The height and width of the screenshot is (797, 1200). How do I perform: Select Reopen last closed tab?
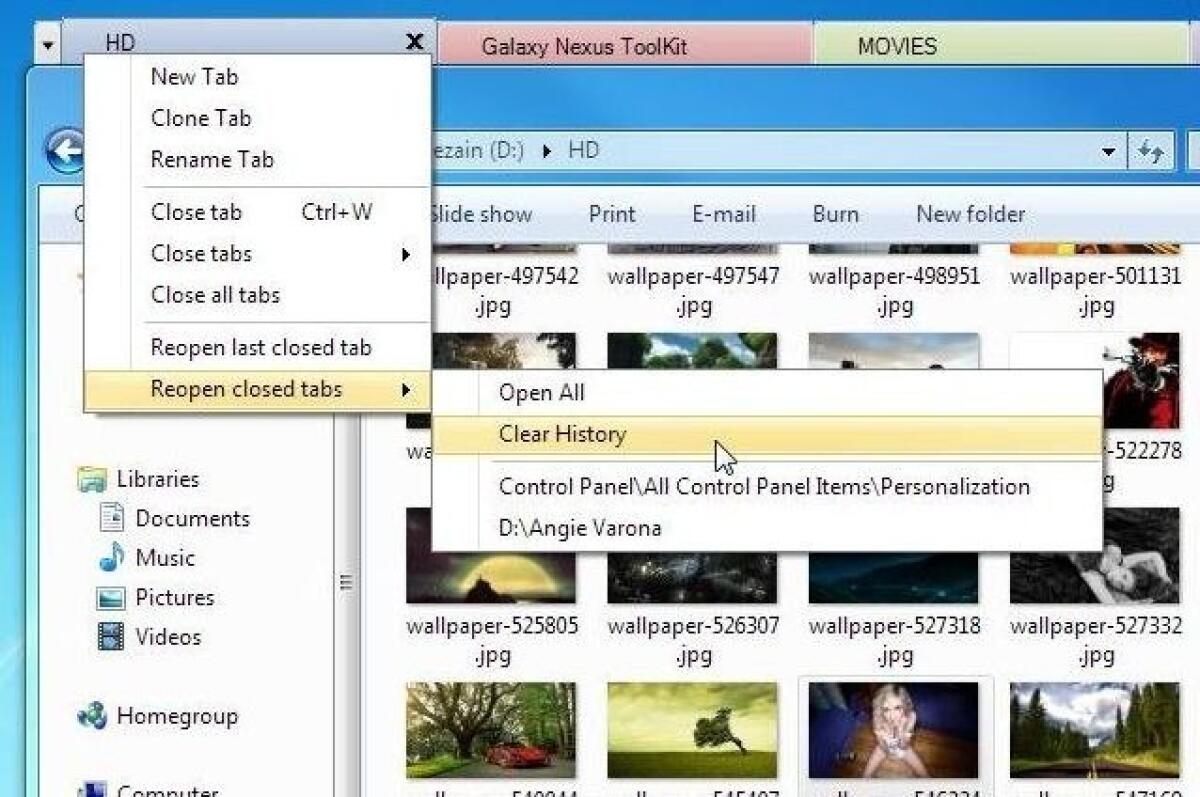[x=261, y=347]
